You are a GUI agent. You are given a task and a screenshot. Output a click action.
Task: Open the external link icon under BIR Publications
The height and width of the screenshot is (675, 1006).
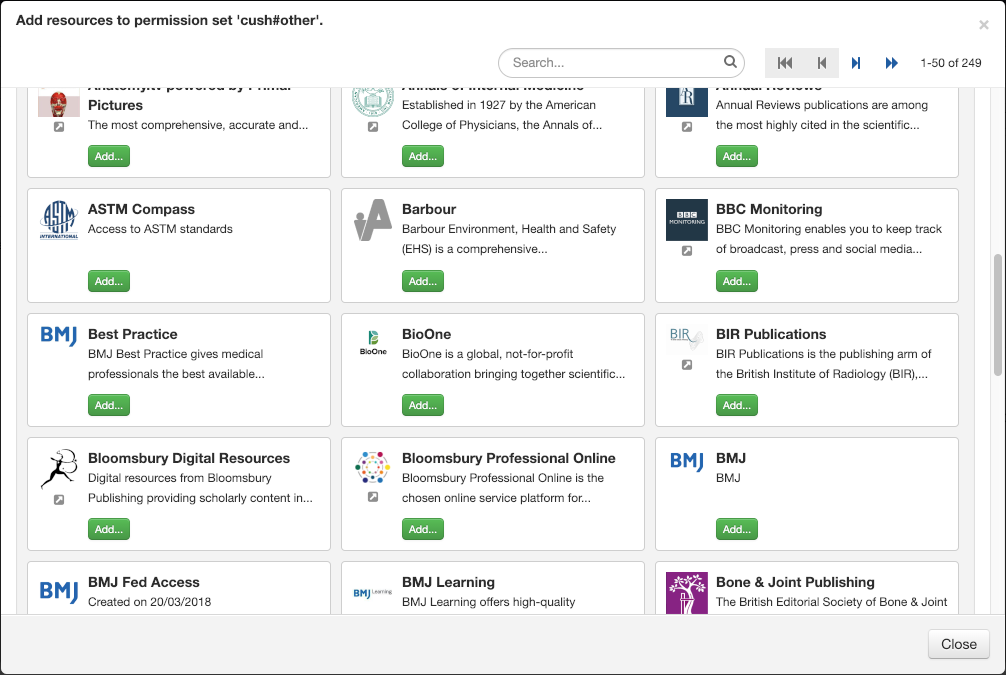click(x=686, y=365)
